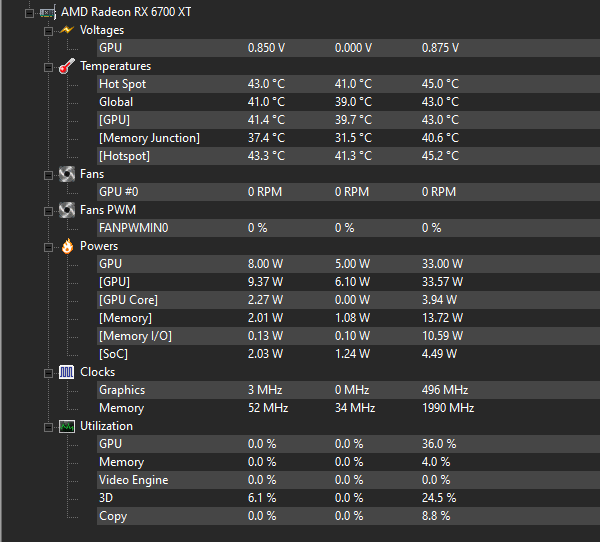Collapse the Clocks section

48,373
